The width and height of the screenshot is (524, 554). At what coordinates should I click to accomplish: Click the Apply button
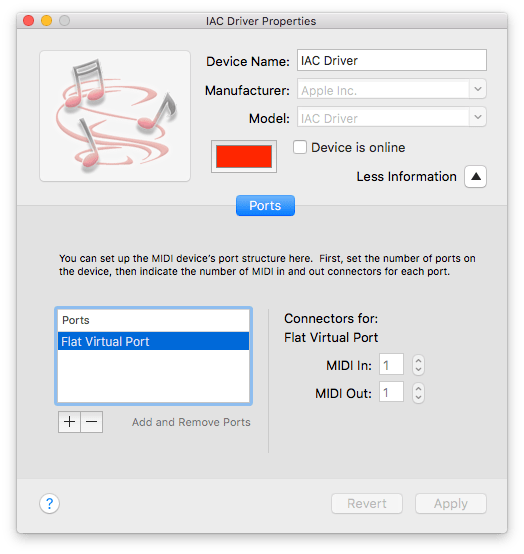click(451, 503)
